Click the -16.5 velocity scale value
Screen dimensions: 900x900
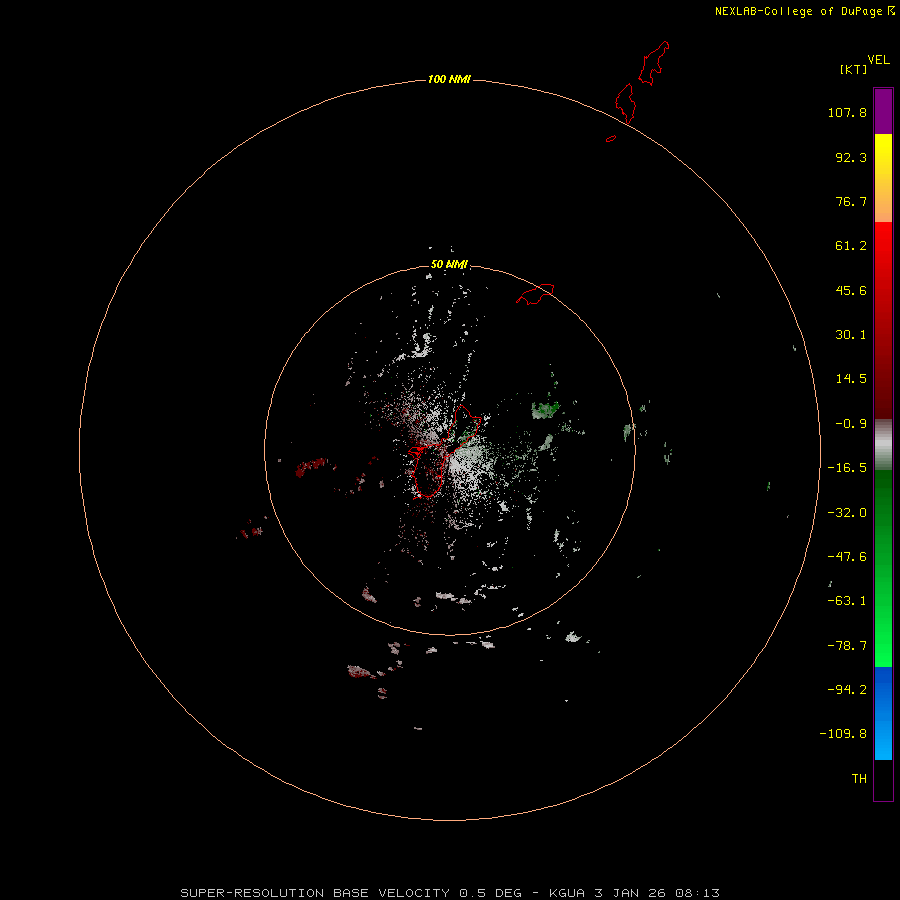coord(847,468)
